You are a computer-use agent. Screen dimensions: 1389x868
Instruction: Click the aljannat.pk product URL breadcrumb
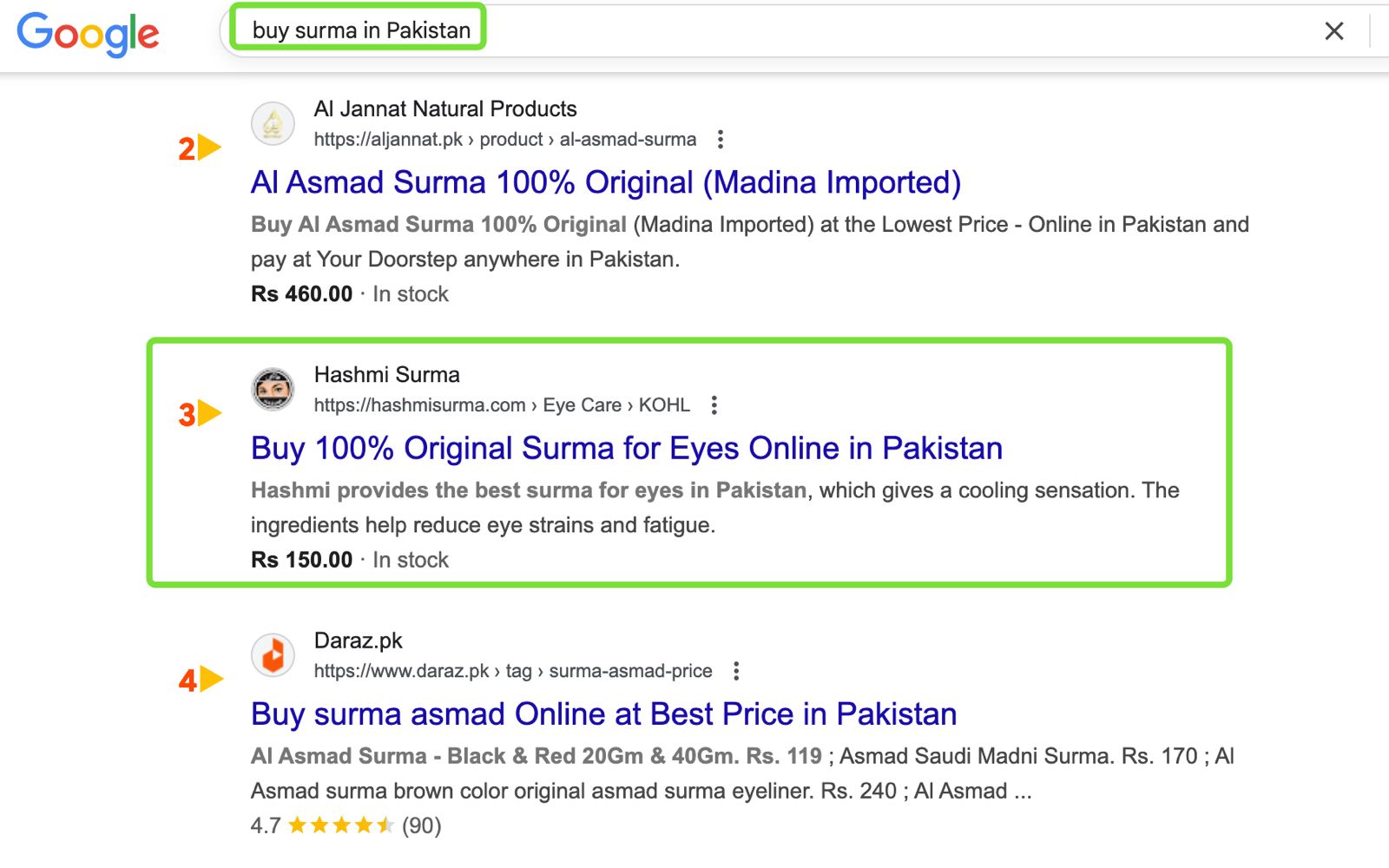pos(505,139)
